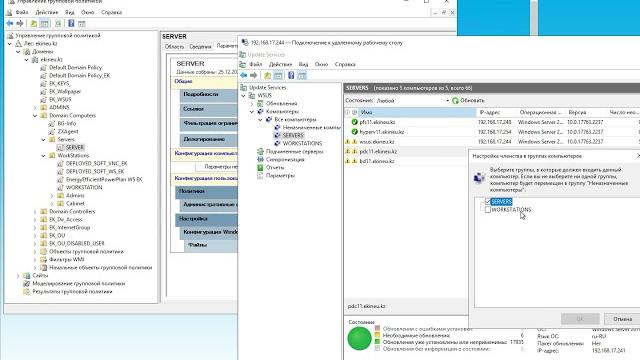
Task: Open Справка menu in Group Policy Management
Action: (111, 12)
